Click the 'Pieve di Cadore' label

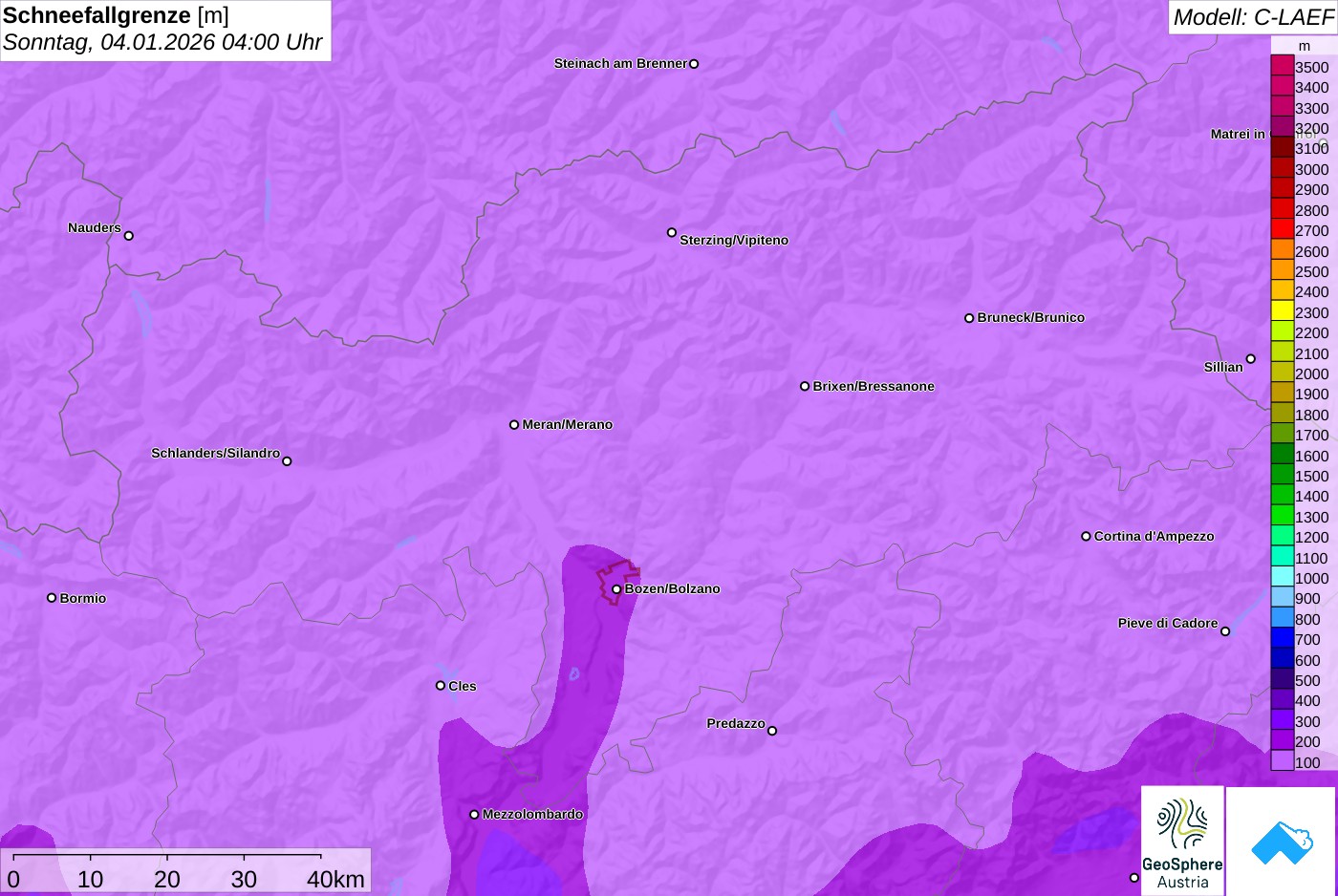point(1168,623)
